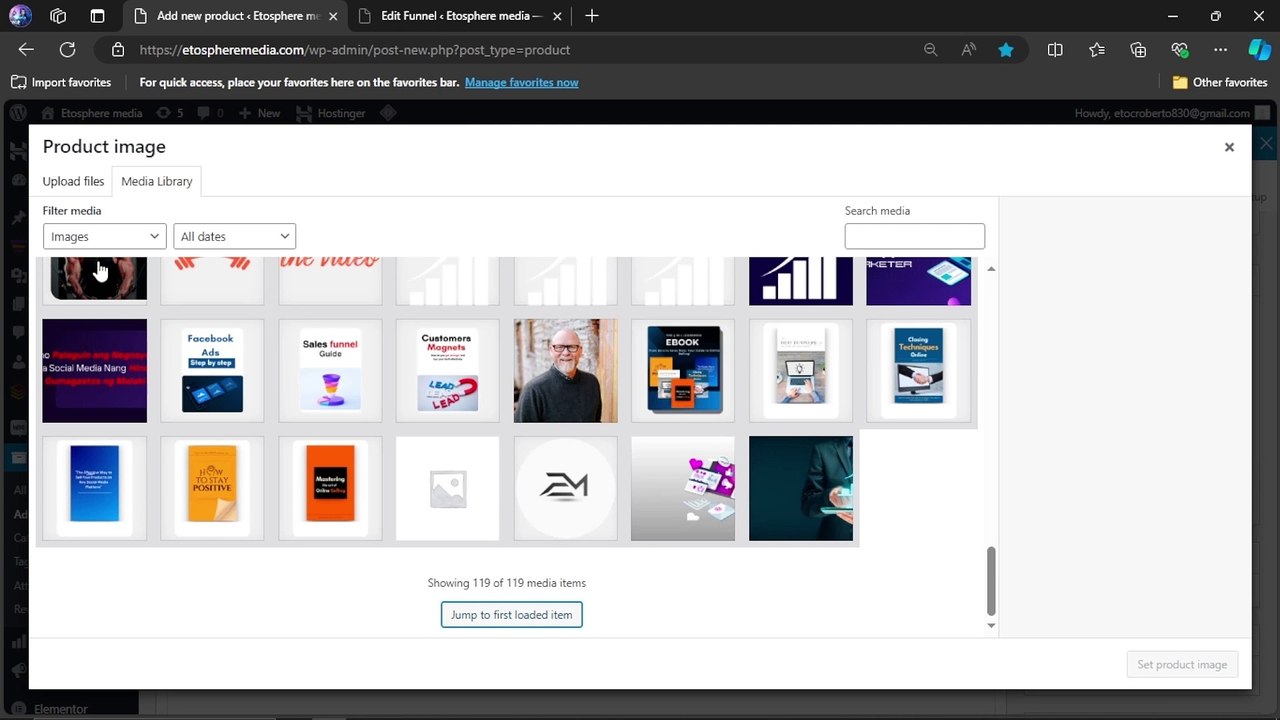Image resolution: width=1280 pixels, height=720 pixels.
Task: Select the bald man with glasses photo
Action: 565,371
